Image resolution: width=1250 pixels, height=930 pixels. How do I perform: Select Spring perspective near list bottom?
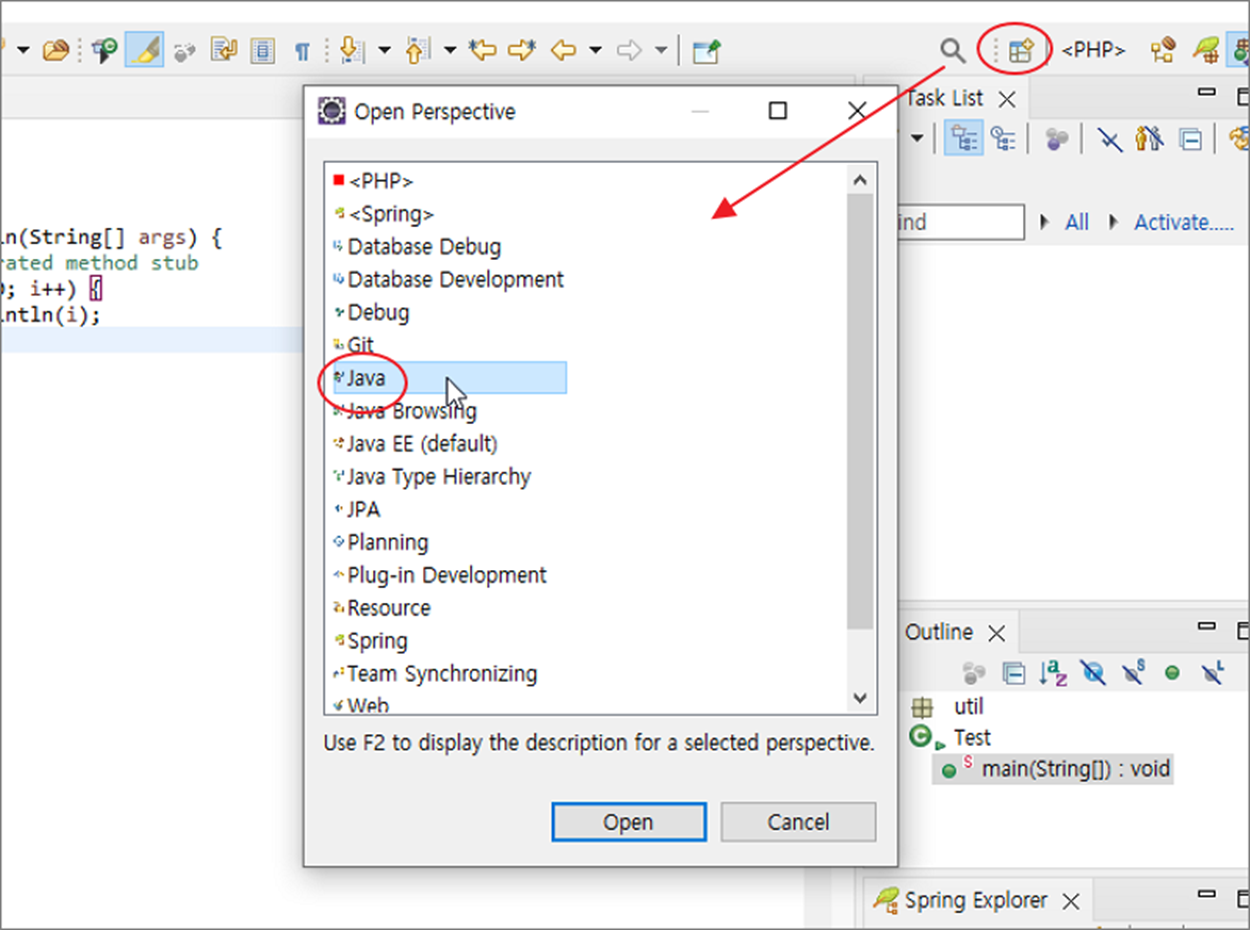coord(377,642)
